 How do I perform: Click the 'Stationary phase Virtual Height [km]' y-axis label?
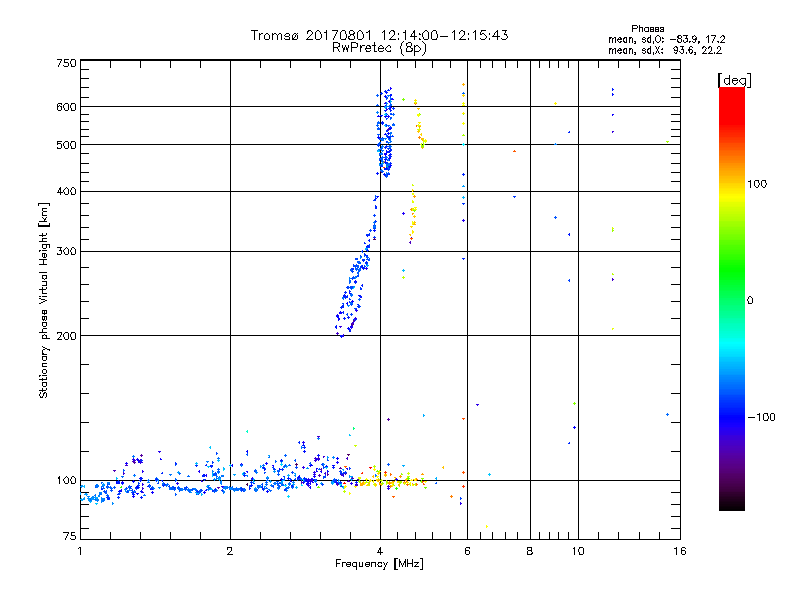tap(44, 300)
